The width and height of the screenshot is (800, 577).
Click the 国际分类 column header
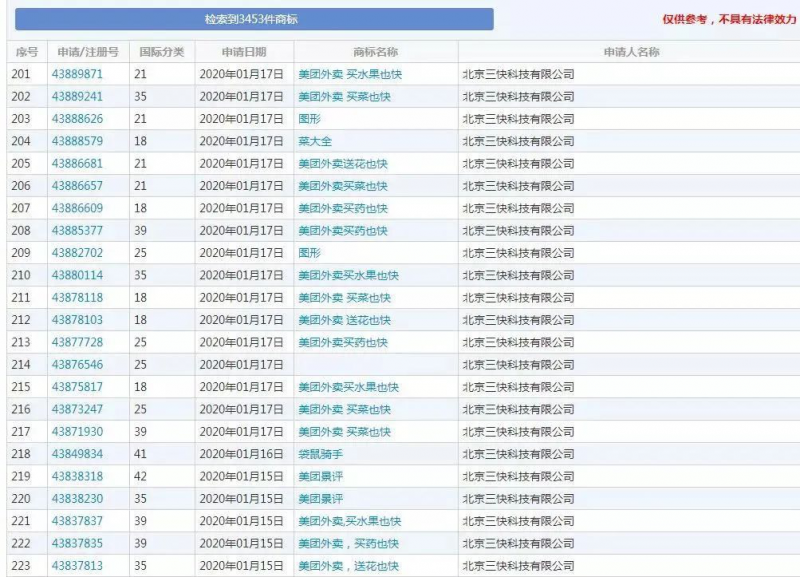click(x=161, y=52)
